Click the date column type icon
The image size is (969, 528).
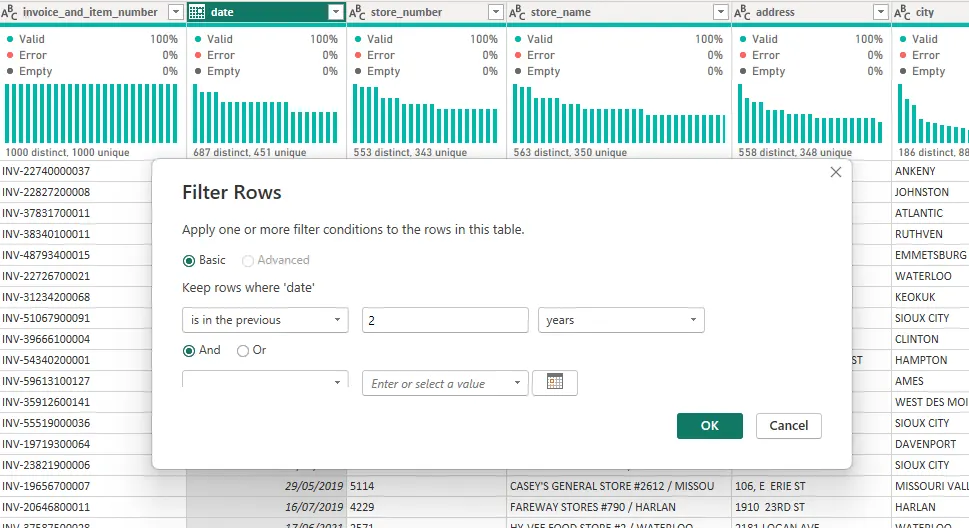(197, 12)
